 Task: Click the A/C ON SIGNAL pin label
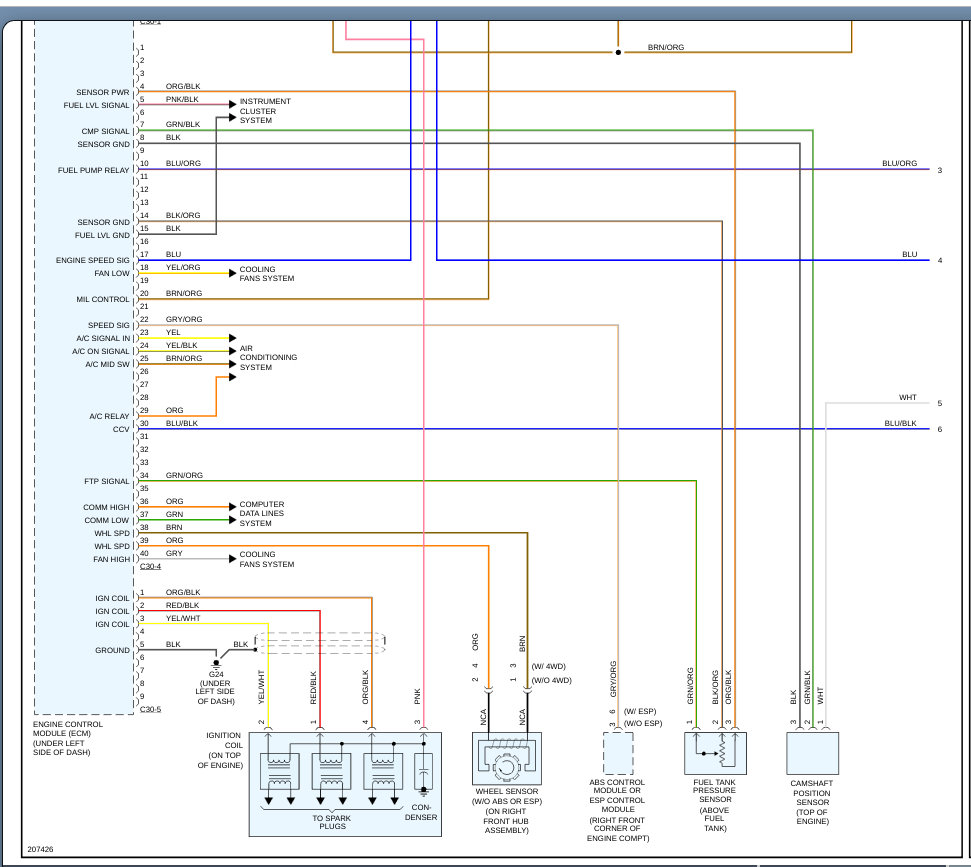coord(101,351)
